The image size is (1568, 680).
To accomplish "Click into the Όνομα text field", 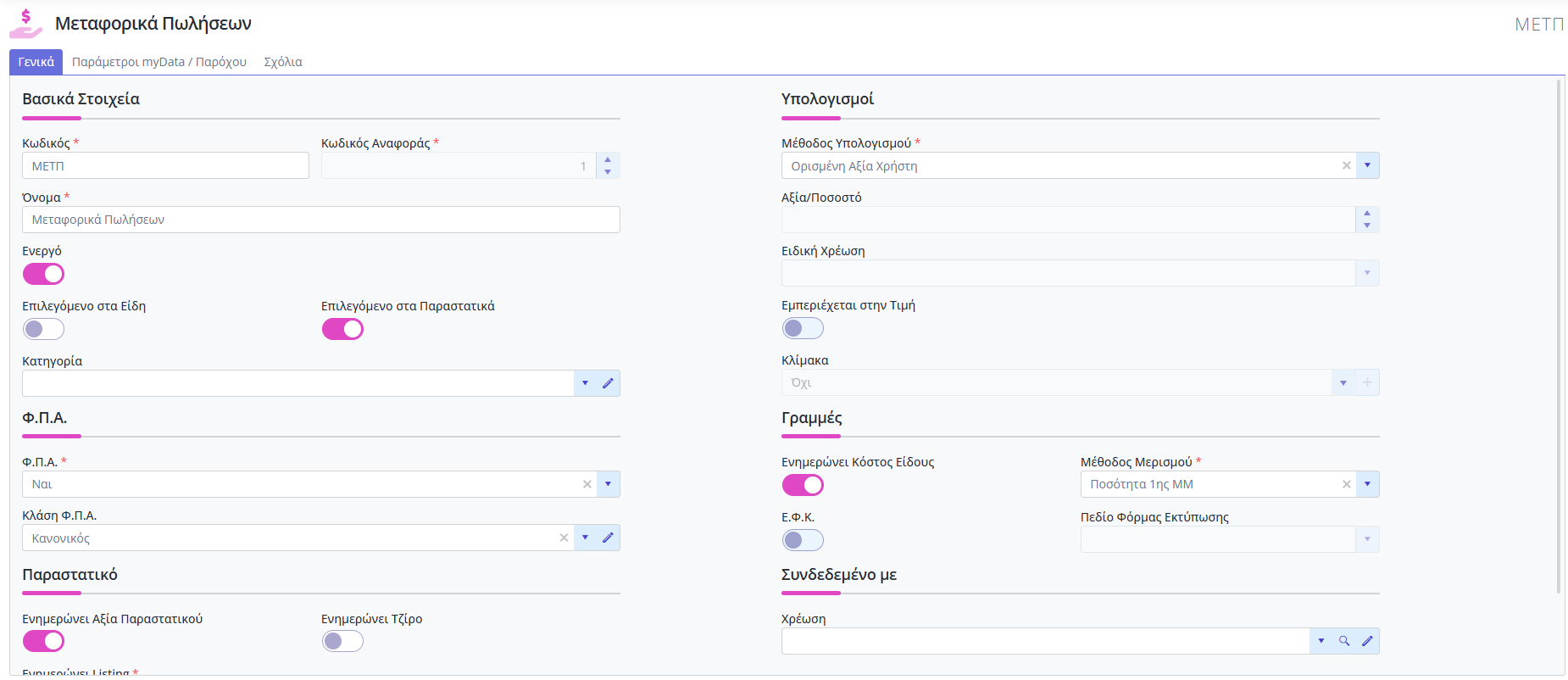I will pyautogui.click(x=320, y=220).
